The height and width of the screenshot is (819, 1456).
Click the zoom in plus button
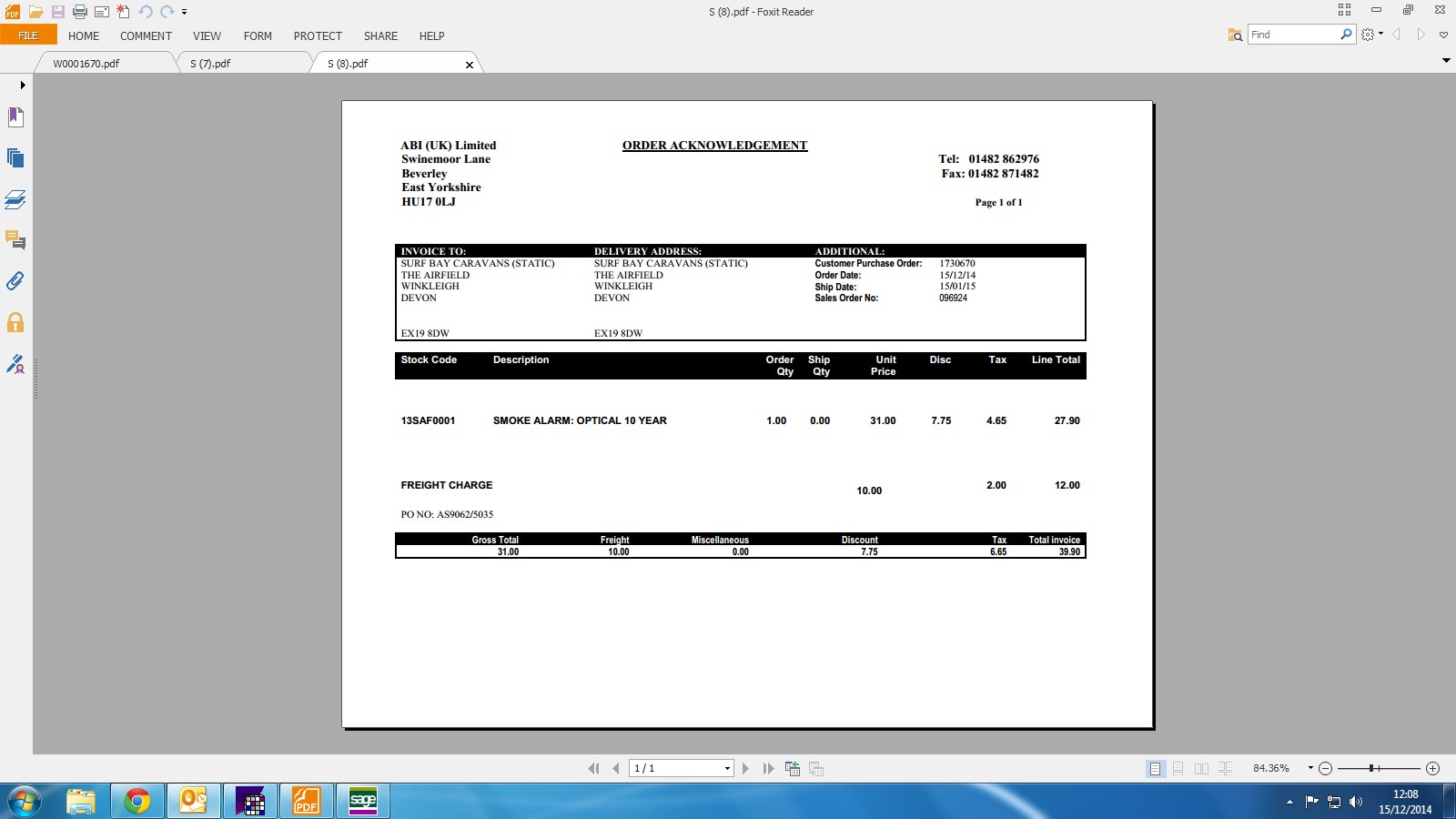[x=1432, y=768]
